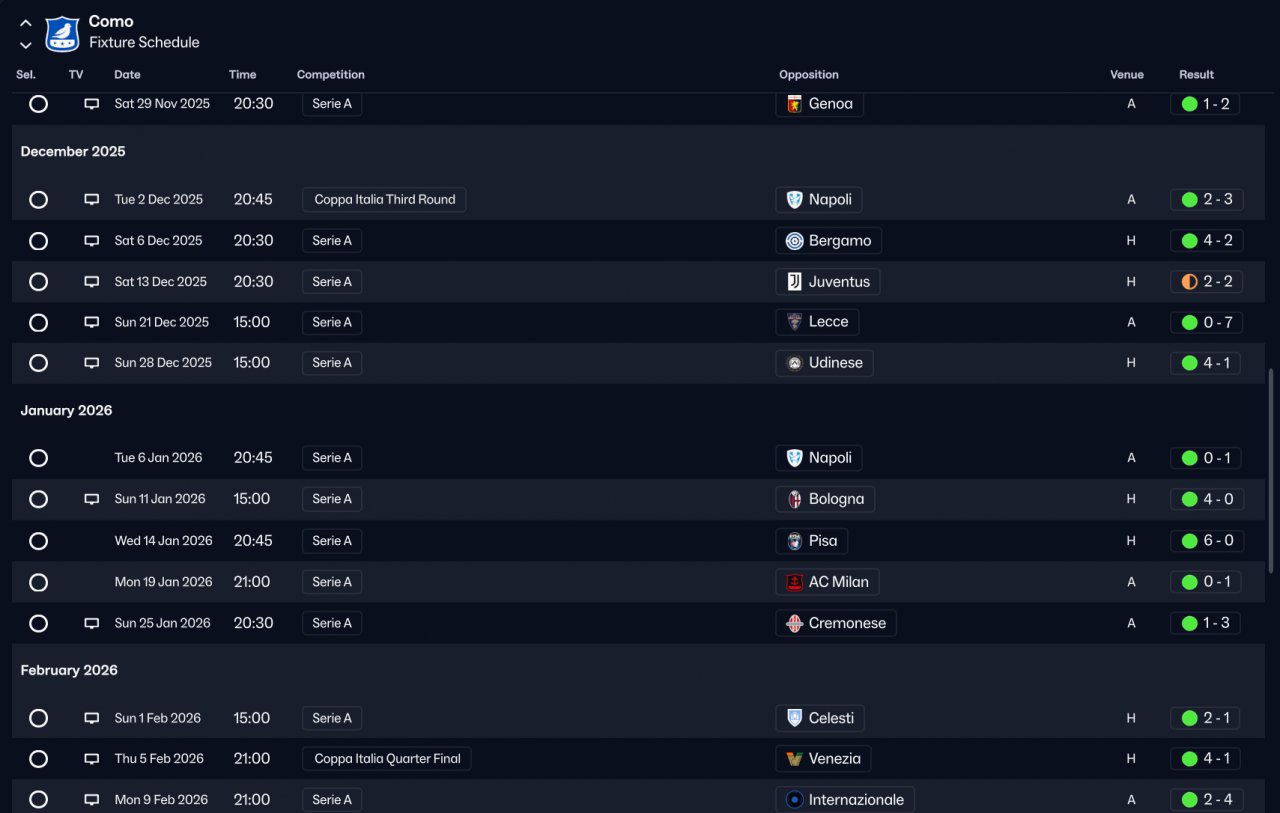Go to previous club with up chevron
The height and width of the screenshot is (813, 1280).
tap(26, 23)
